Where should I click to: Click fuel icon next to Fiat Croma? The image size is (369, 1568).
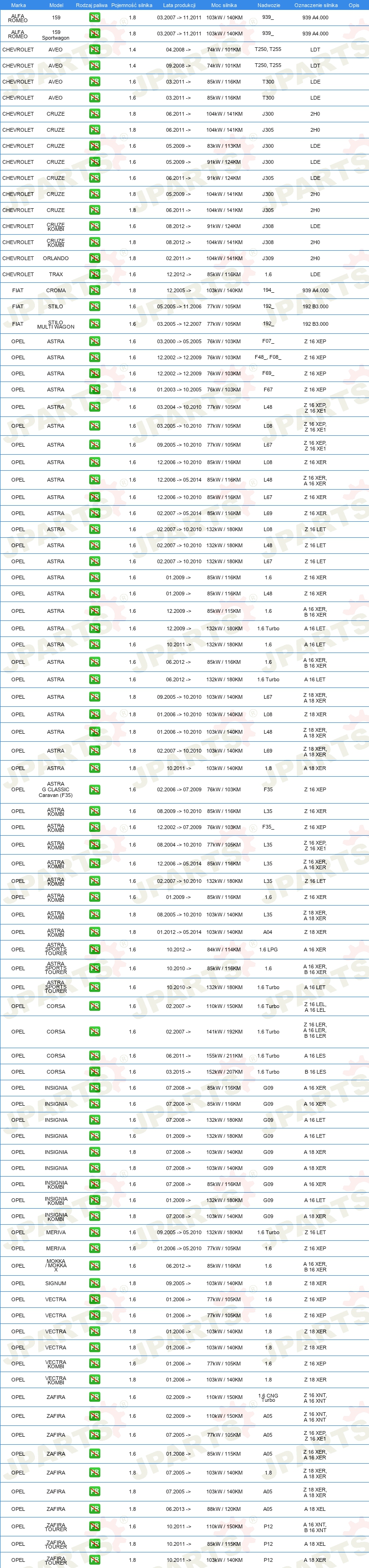click(94, 290)
